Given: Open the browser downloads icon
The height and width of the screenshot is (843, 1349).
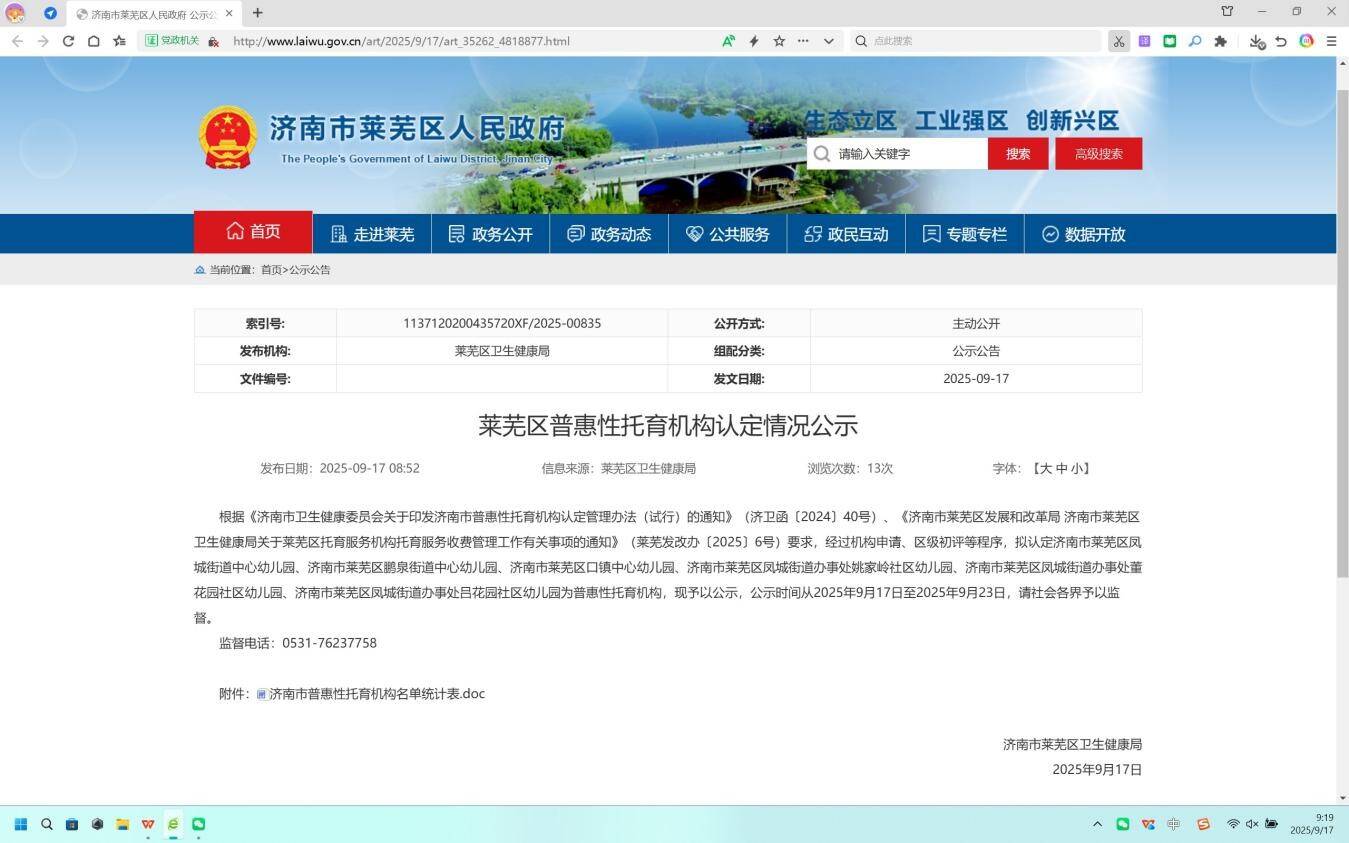Looking at the screenshot, I should coord(1257,41).
